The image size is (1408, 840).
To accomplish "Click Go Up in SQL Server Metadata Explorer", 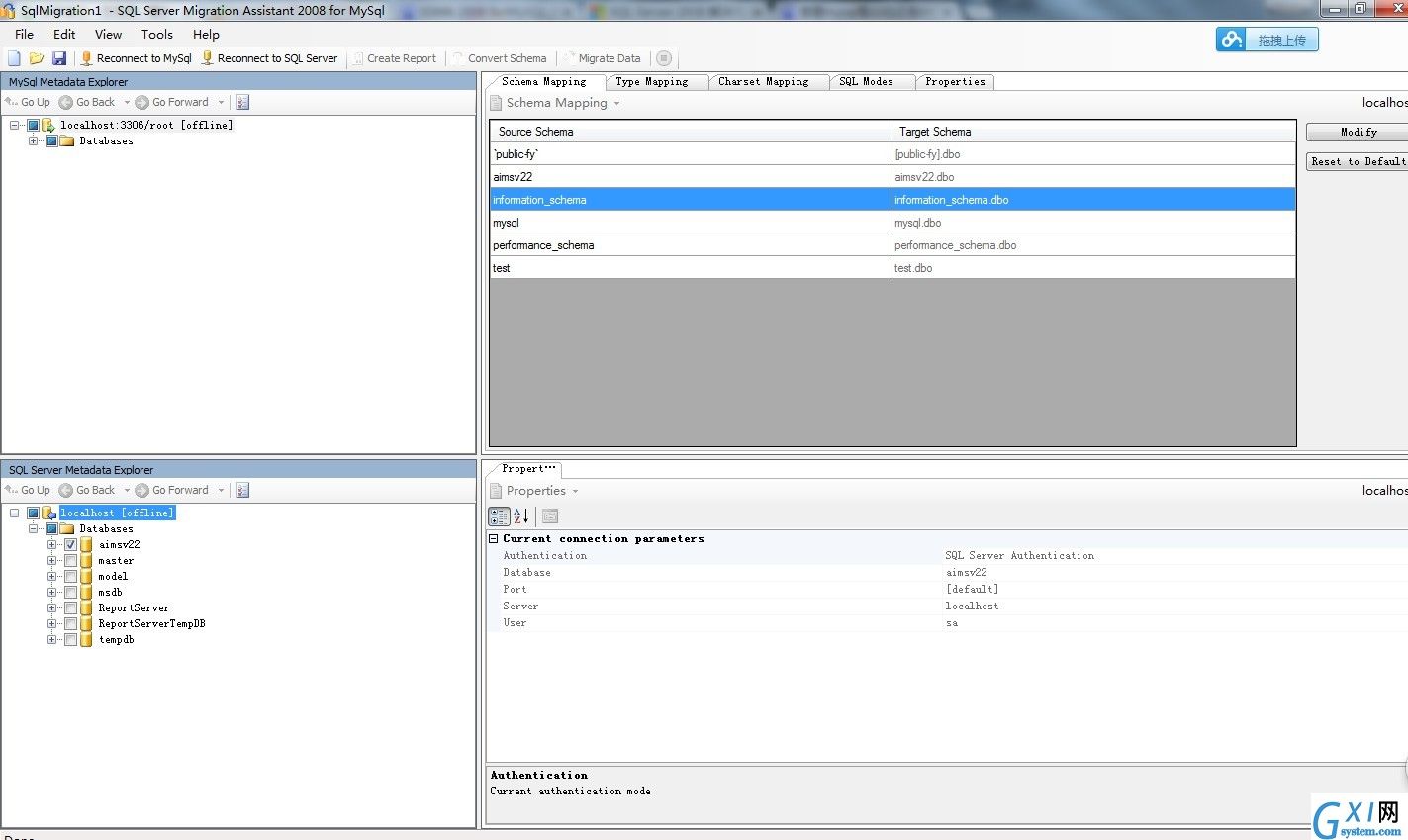I will click(28, 490).
